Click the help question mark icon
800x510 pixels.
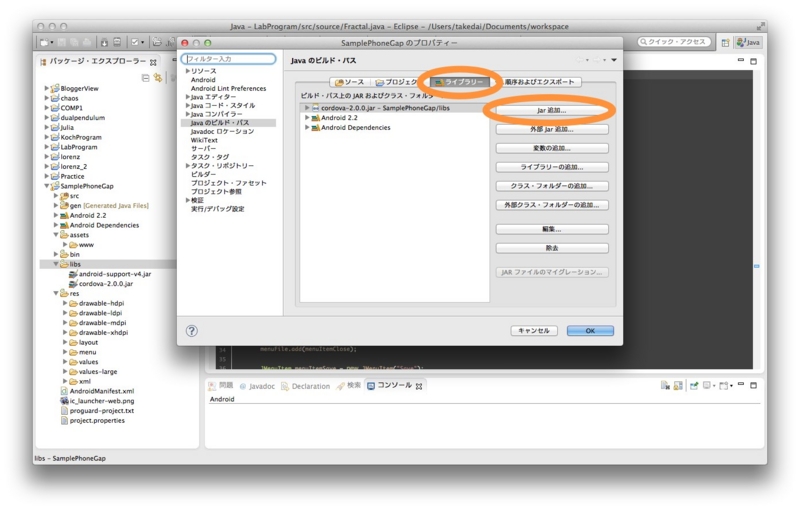(x=191, y=331)
